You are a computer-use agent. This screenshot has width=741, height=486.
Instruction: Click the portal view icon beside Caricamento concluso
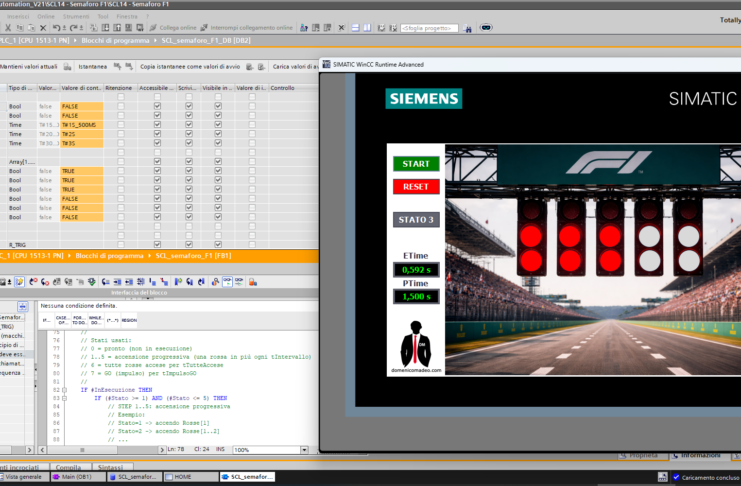(663, 477)
